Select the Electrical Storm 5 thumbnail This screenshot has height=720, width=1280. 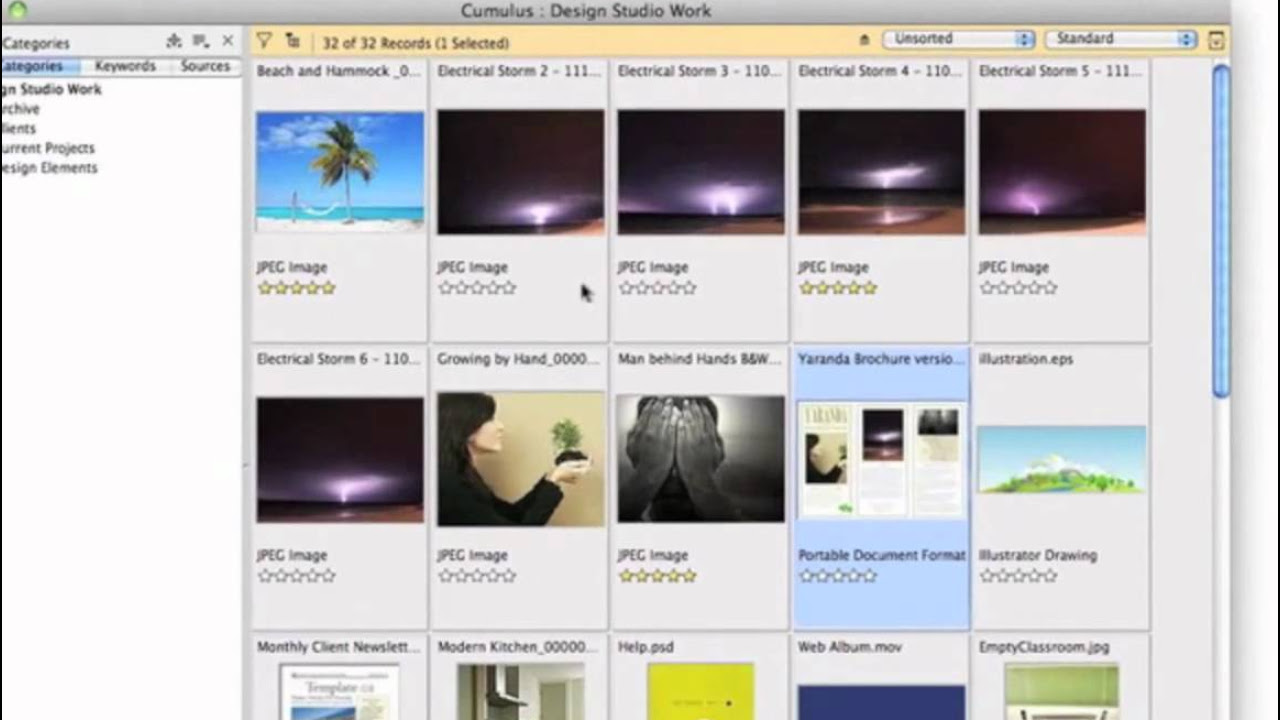pos(1062,172)
